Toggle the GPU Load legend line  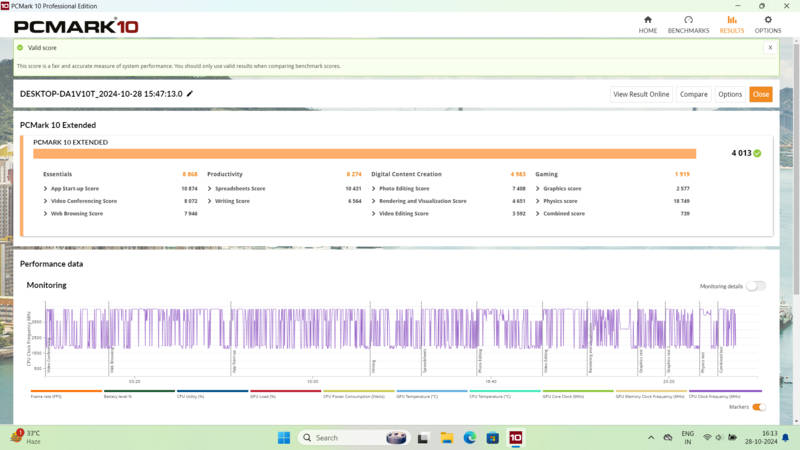285,393
